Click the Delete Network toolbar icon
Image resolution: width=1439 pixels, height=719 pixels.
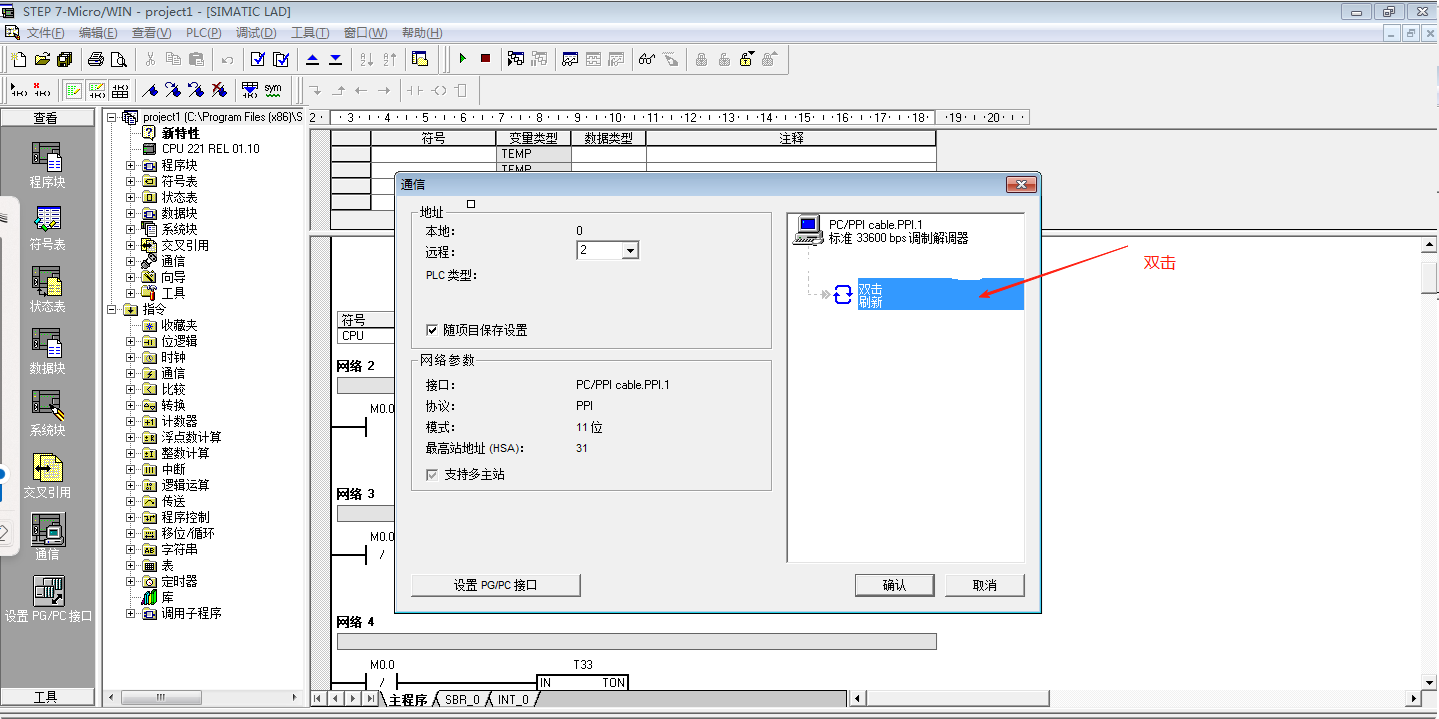pos(42,90)
